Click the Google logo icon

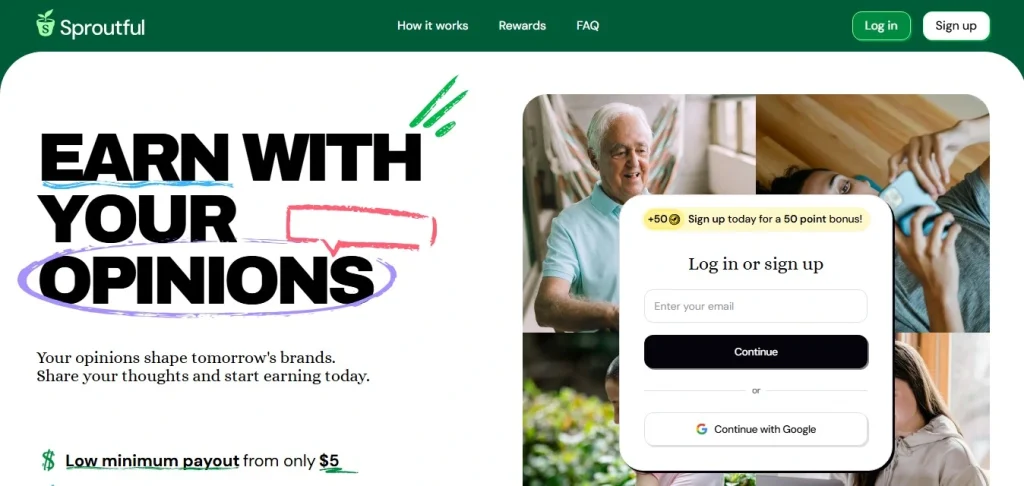[x=701, y=429]
